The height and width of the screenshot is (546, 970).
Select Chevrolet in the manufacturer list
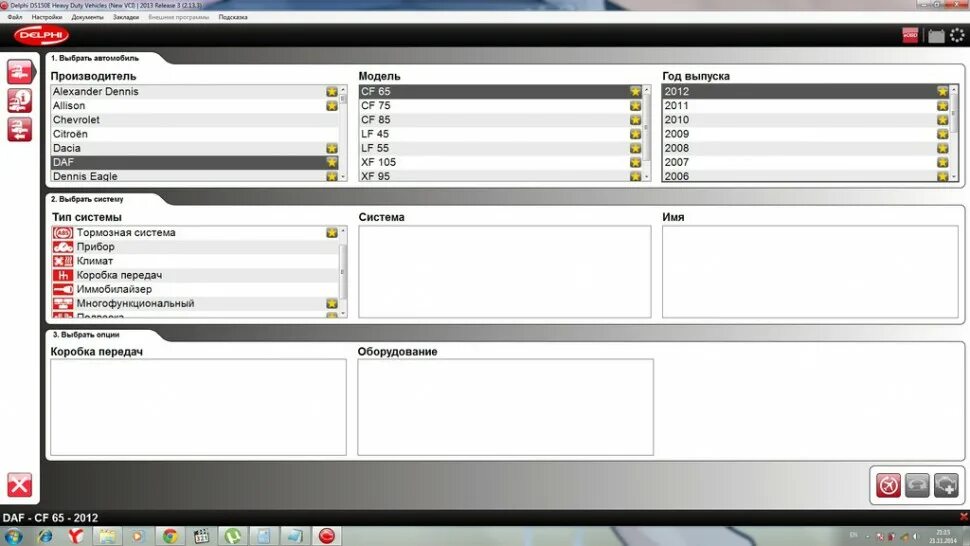[195, 120]
